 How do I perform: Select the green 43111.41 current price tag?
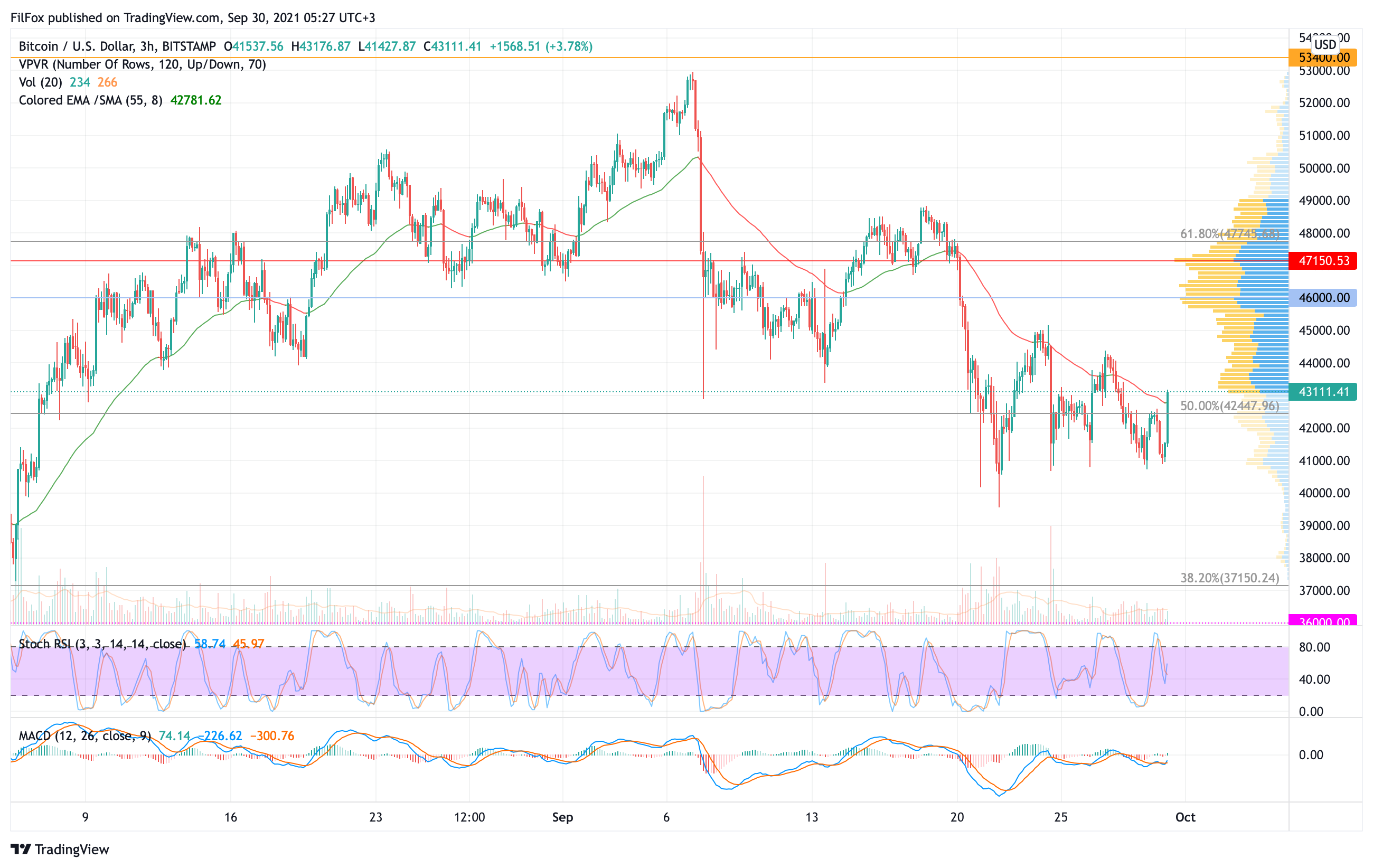pos(1323,392)
